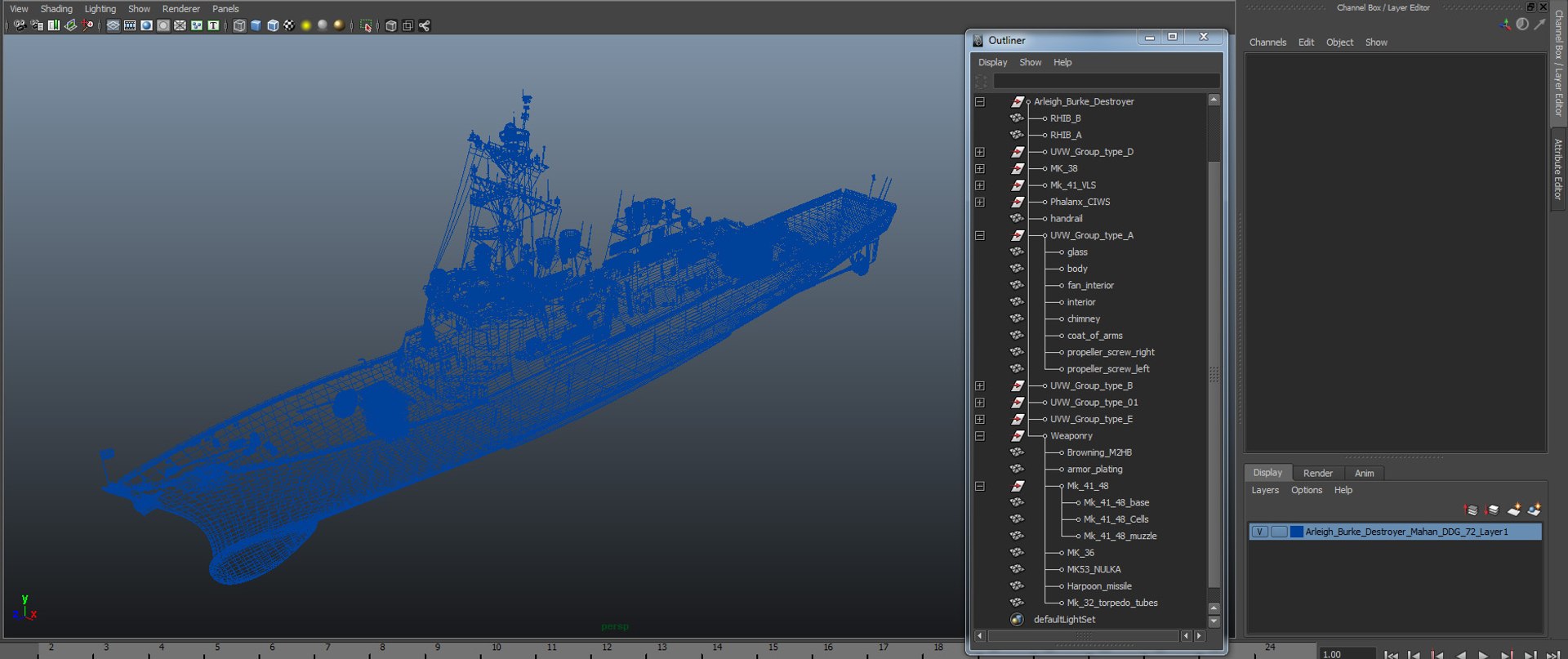Open the blue layer color swatch
Viewport: 1568px width, 659px height.
(x=1296, y=532)
